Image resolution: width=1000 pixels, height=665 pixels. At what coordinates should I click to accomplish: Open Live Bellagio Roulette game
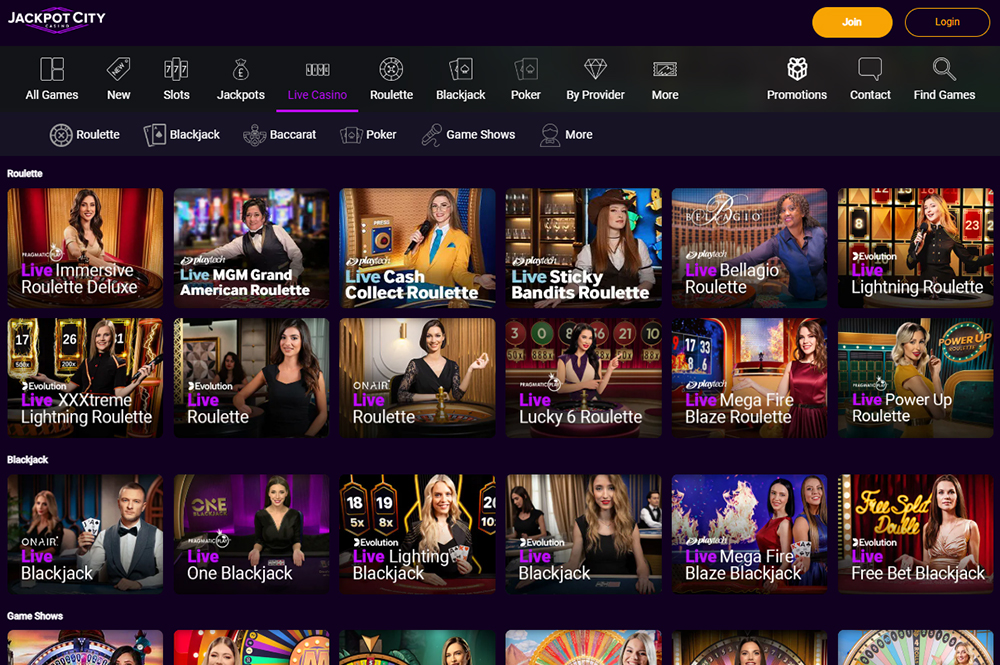click(749, 248)
